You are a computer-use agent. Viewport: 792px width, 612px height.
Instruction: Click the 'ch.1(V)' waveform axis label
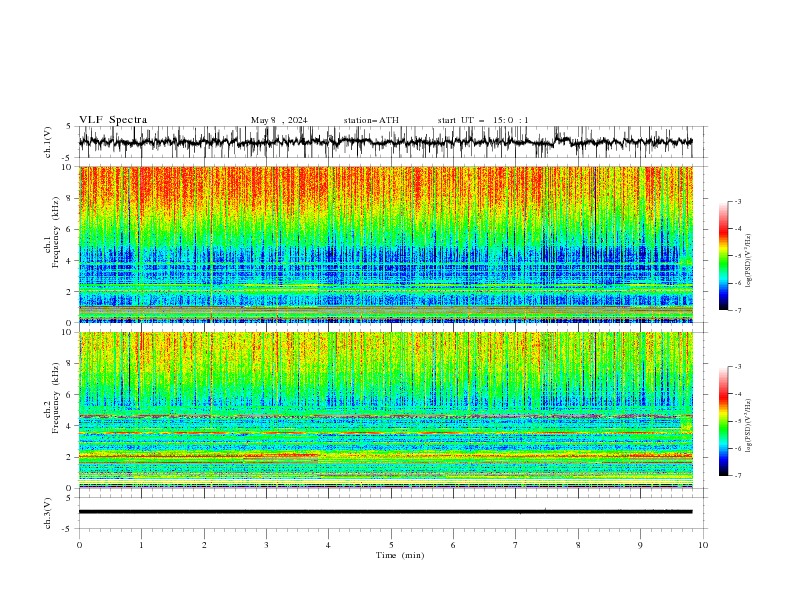point(48,142)
